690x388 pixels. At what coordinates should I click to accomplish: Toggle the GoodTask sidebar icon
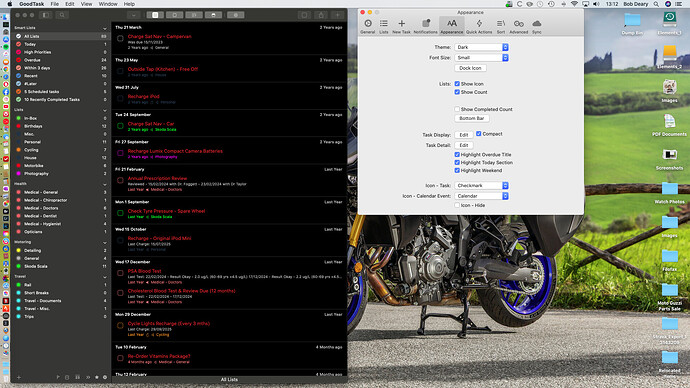tap(46, 15)
